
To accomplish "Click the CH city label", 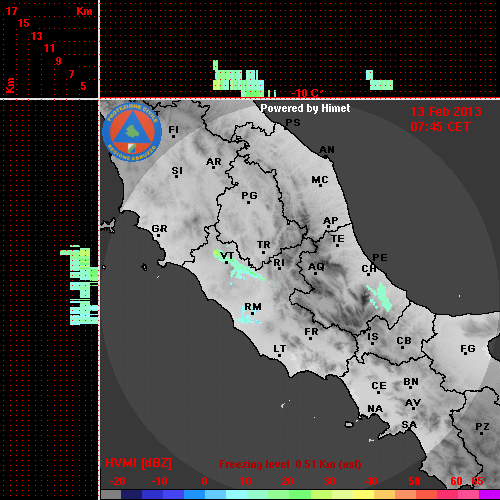I will [369, 269].
